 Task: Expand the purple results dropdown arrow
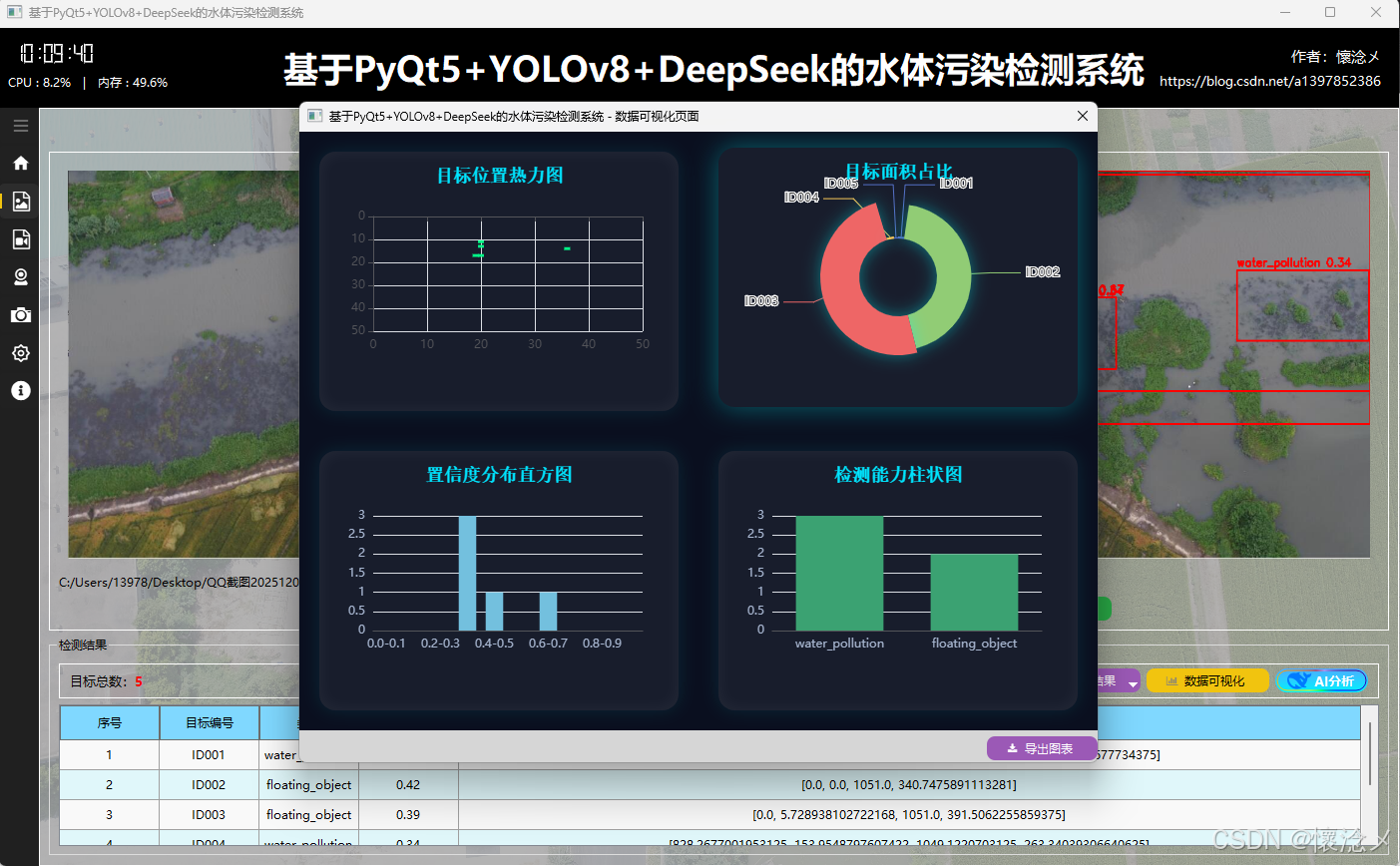[x=1133, y=682]
